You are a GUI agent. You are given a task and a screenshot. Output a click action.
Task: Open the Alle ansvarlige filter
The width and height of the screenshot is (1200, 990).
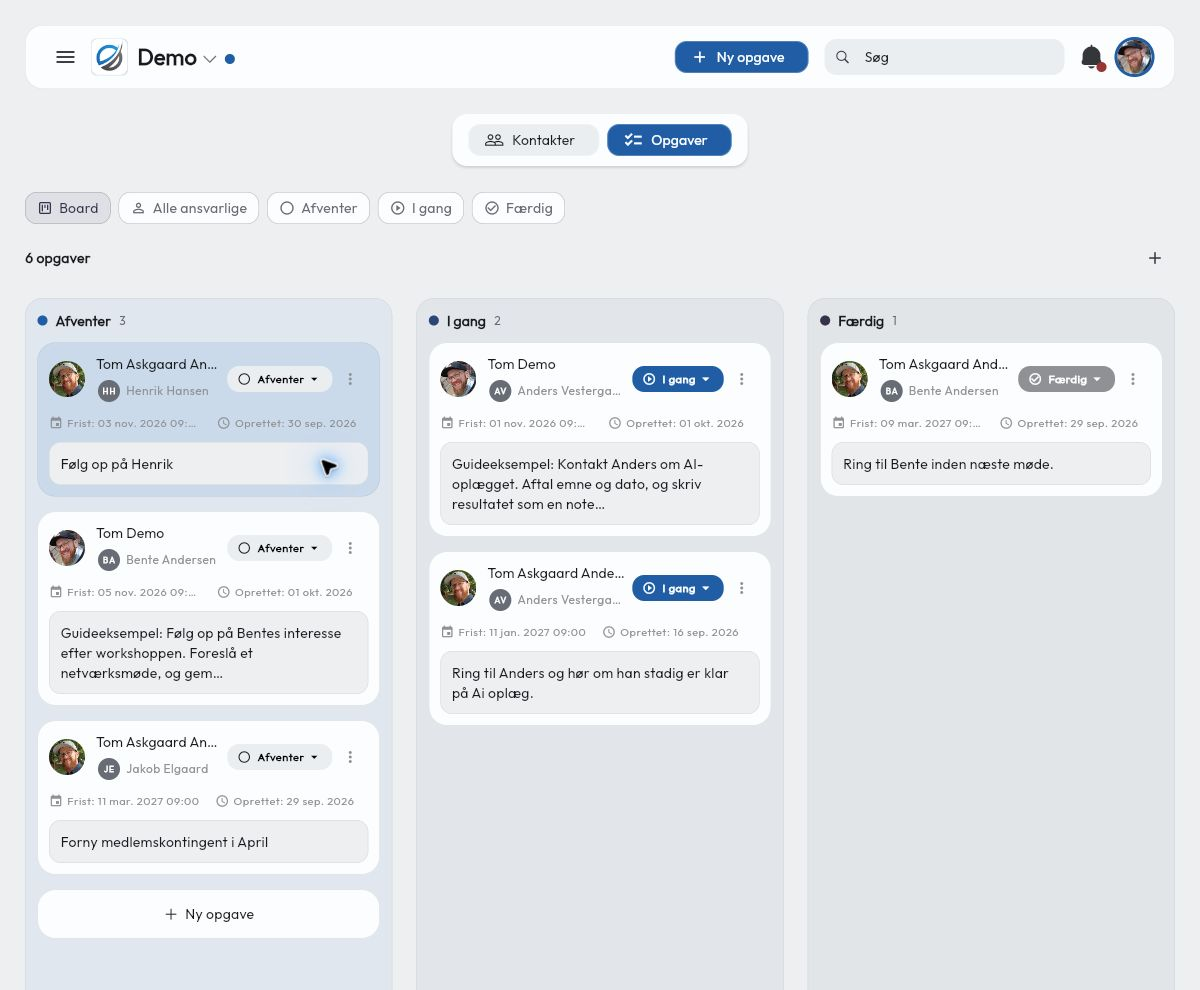[189, 208]
